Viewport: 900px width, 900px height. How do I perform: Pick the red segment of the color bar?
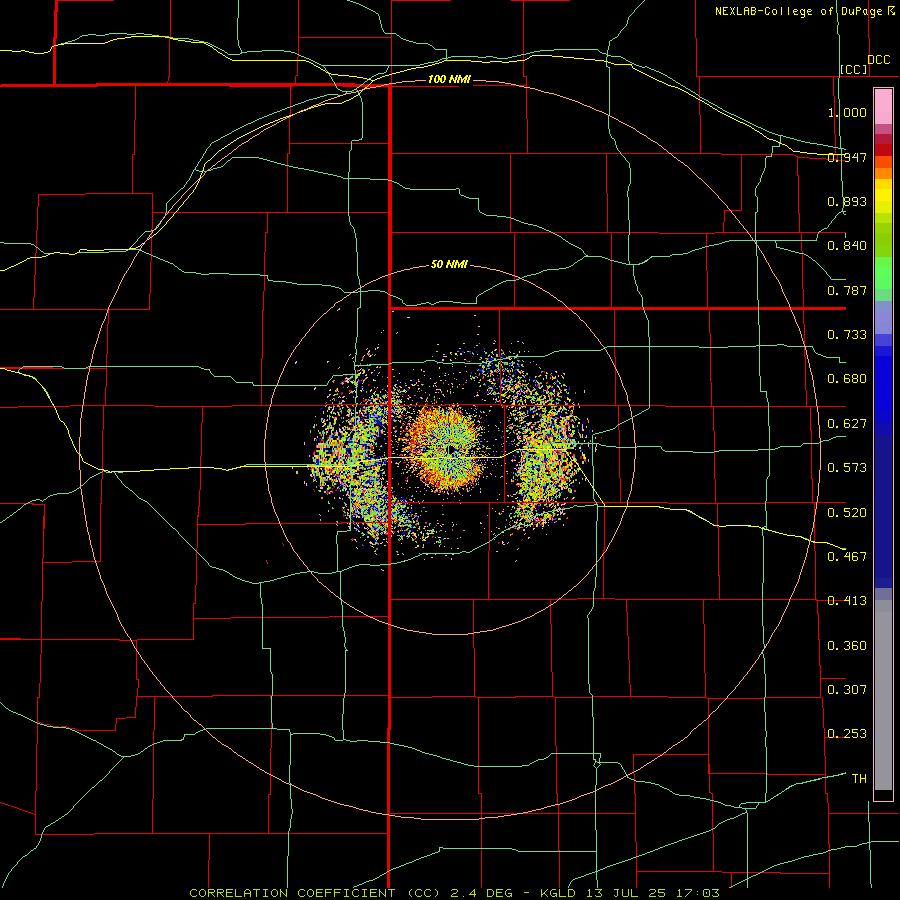(x=883, y=150)
